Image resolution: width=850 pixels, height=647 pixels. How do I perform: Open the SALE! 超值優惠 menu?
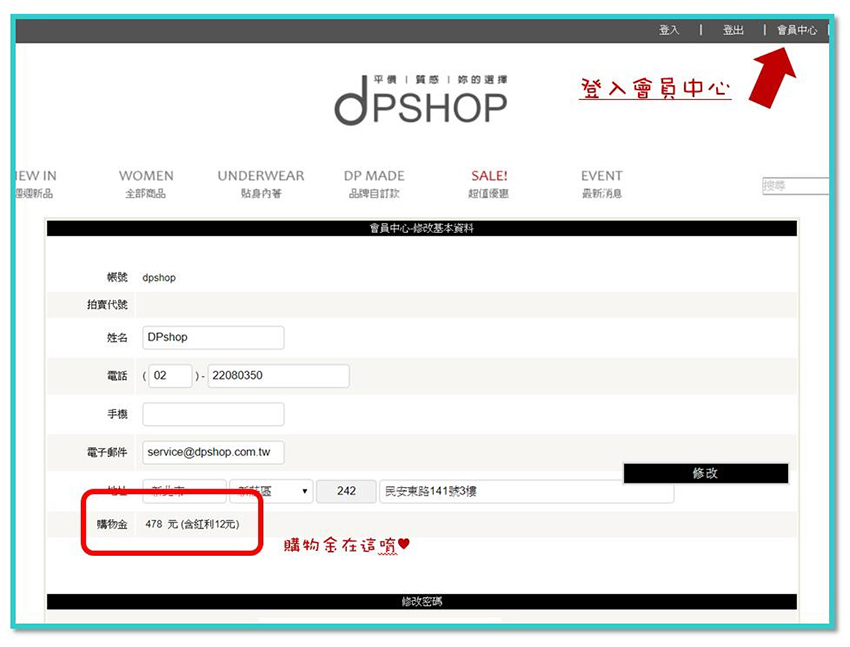(x=489, y=184)
